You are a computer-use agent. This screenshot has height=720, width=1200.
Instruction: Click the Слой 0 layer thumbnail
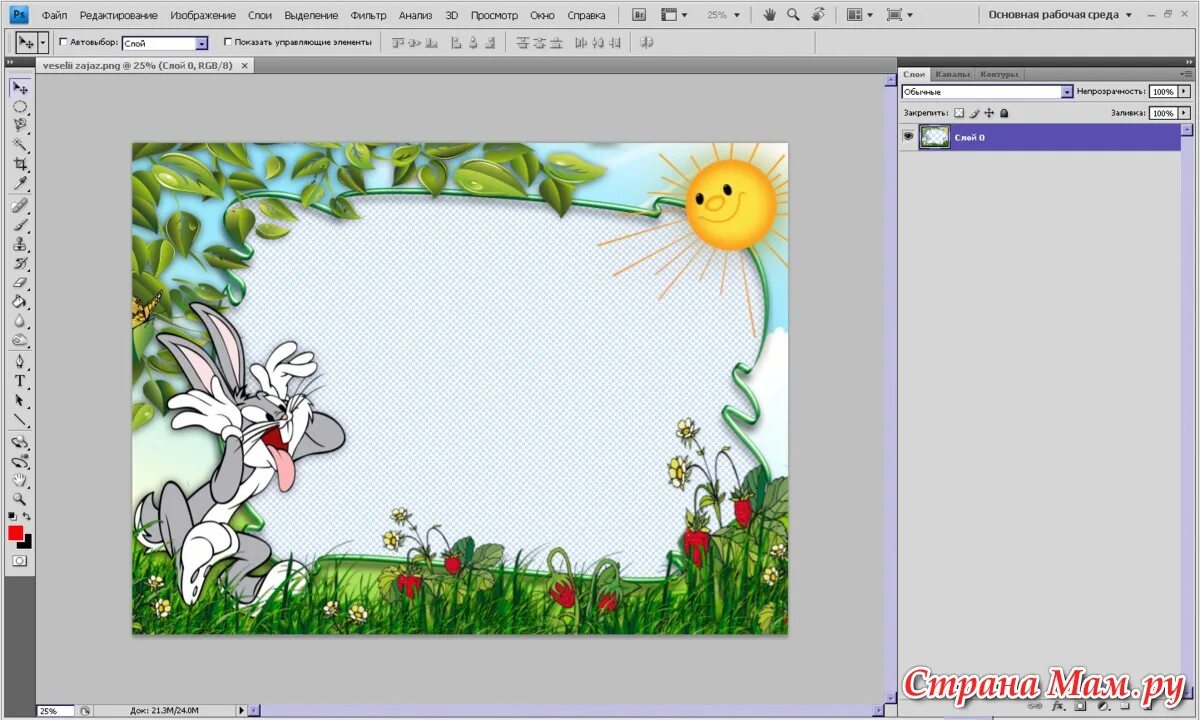pyautogui.click(x=934, y=137)
